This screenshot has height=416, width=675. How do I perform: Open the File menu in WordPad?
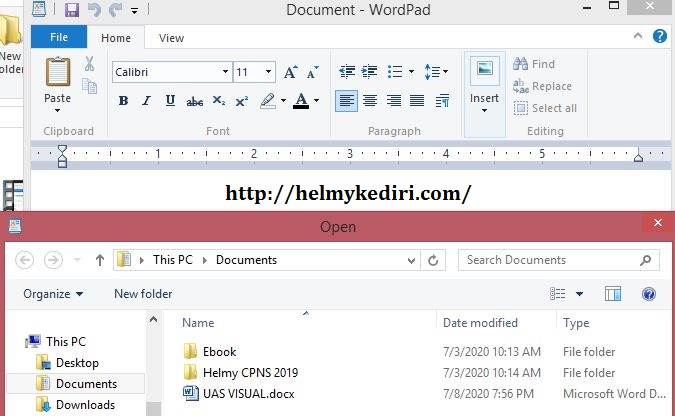pos(59,37)
